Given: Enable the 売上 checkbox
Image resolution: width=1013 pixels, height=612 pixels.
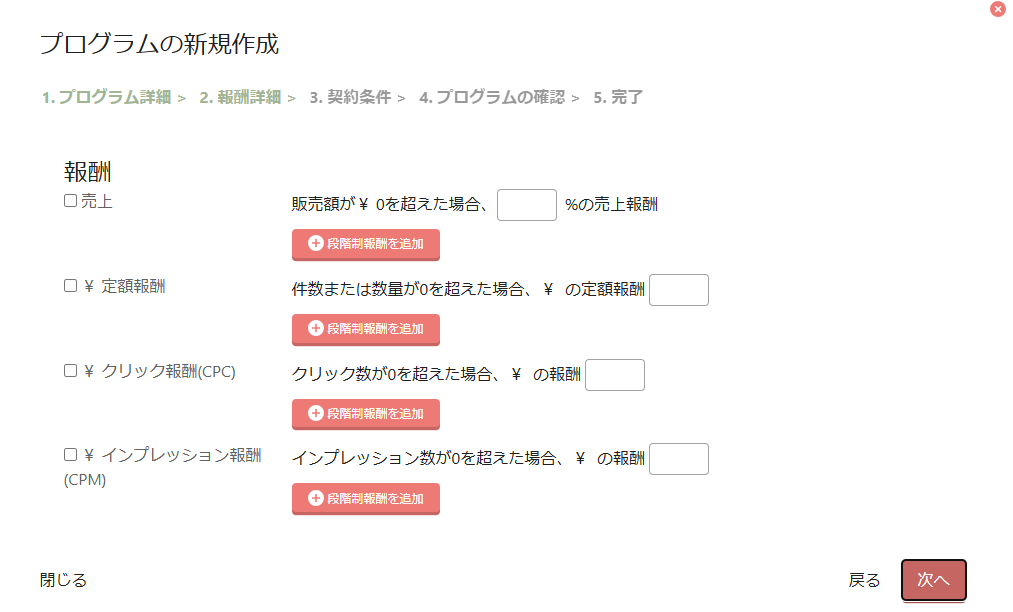Looking at the screenshot, I should coord(70,201).
